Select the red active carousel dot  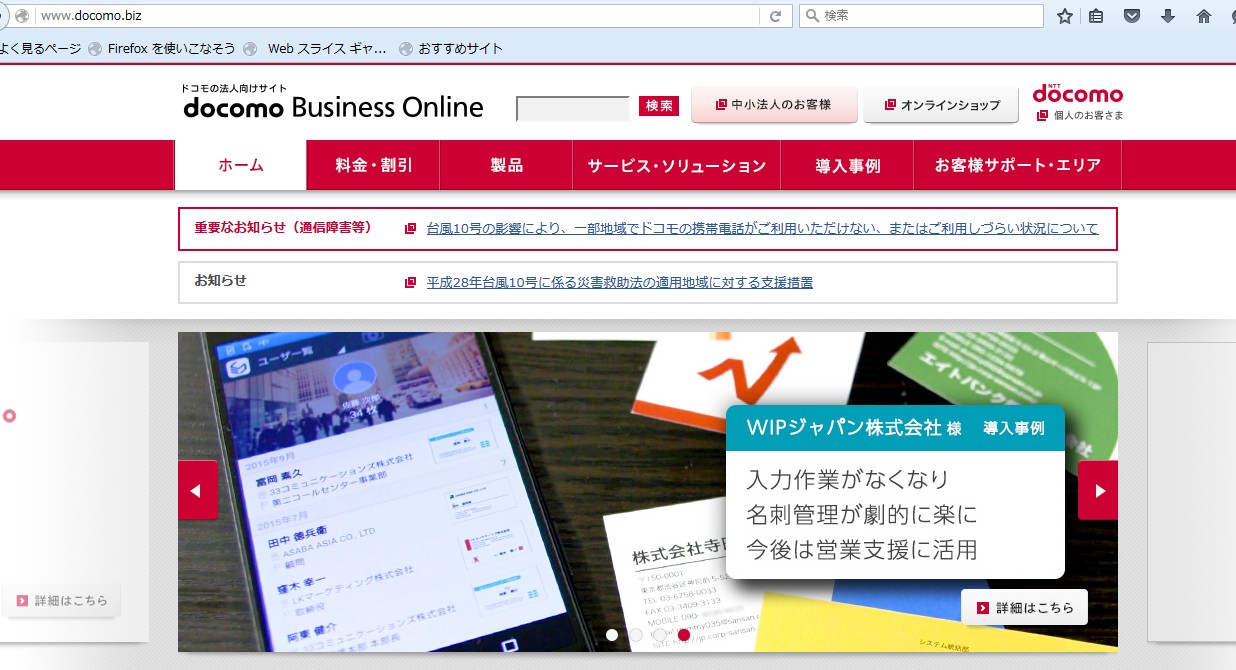(684, 634)
